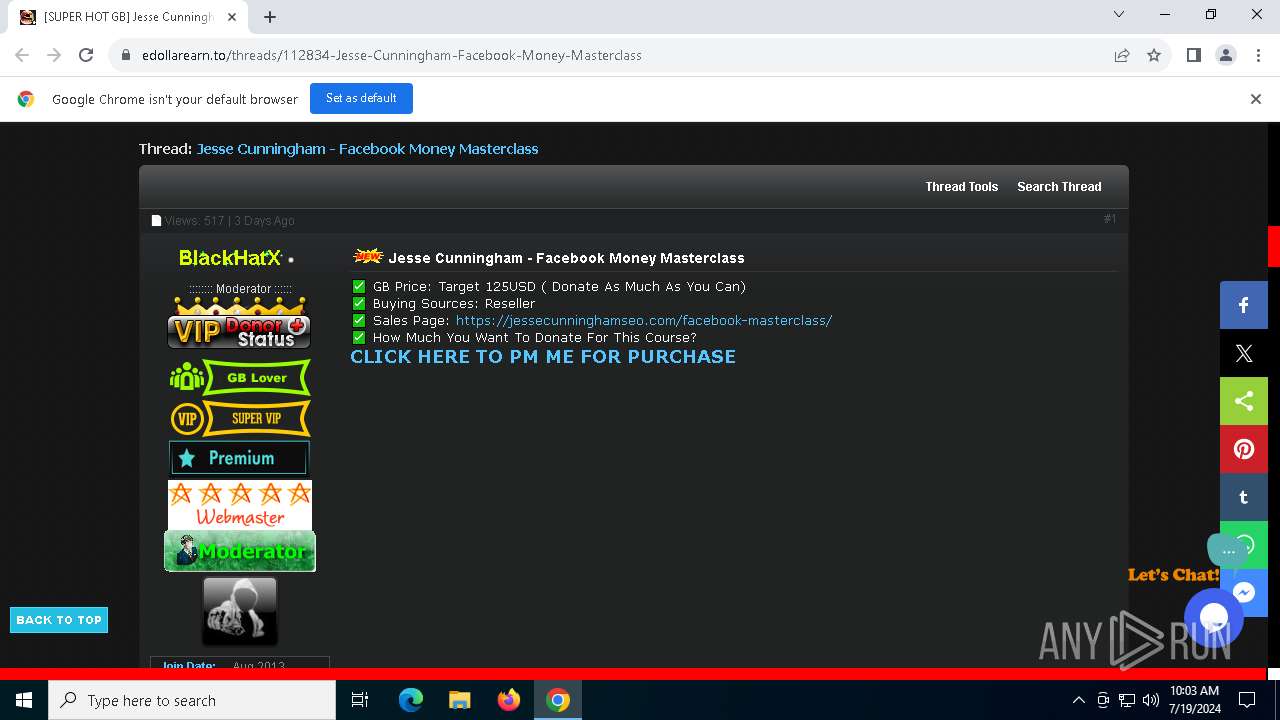The image size is (1280, 720).
Task: Open the Chrome side panel
Action: click(x=1193, y=55)
